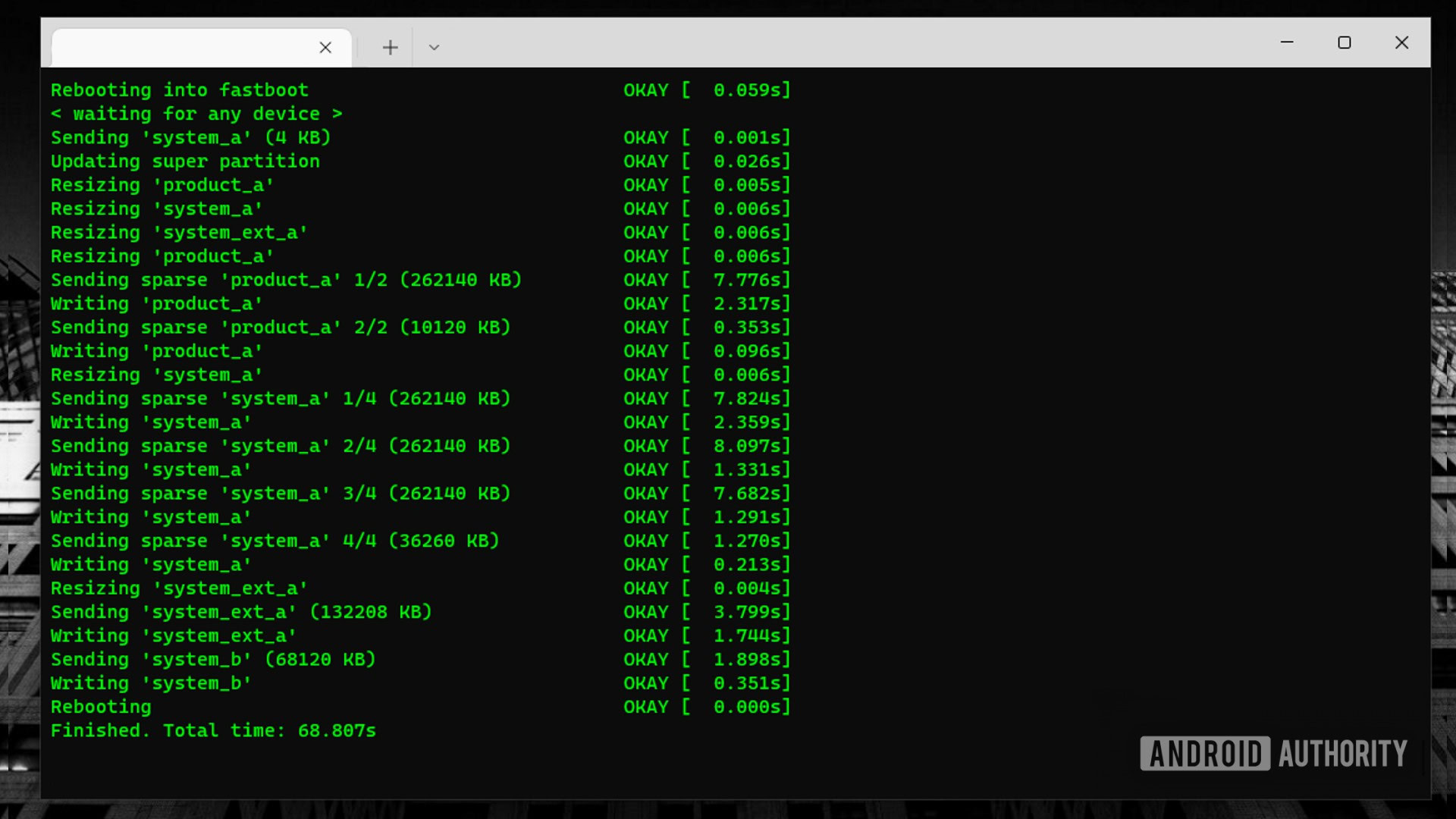Open a new terminal tab

click(390, 48)
